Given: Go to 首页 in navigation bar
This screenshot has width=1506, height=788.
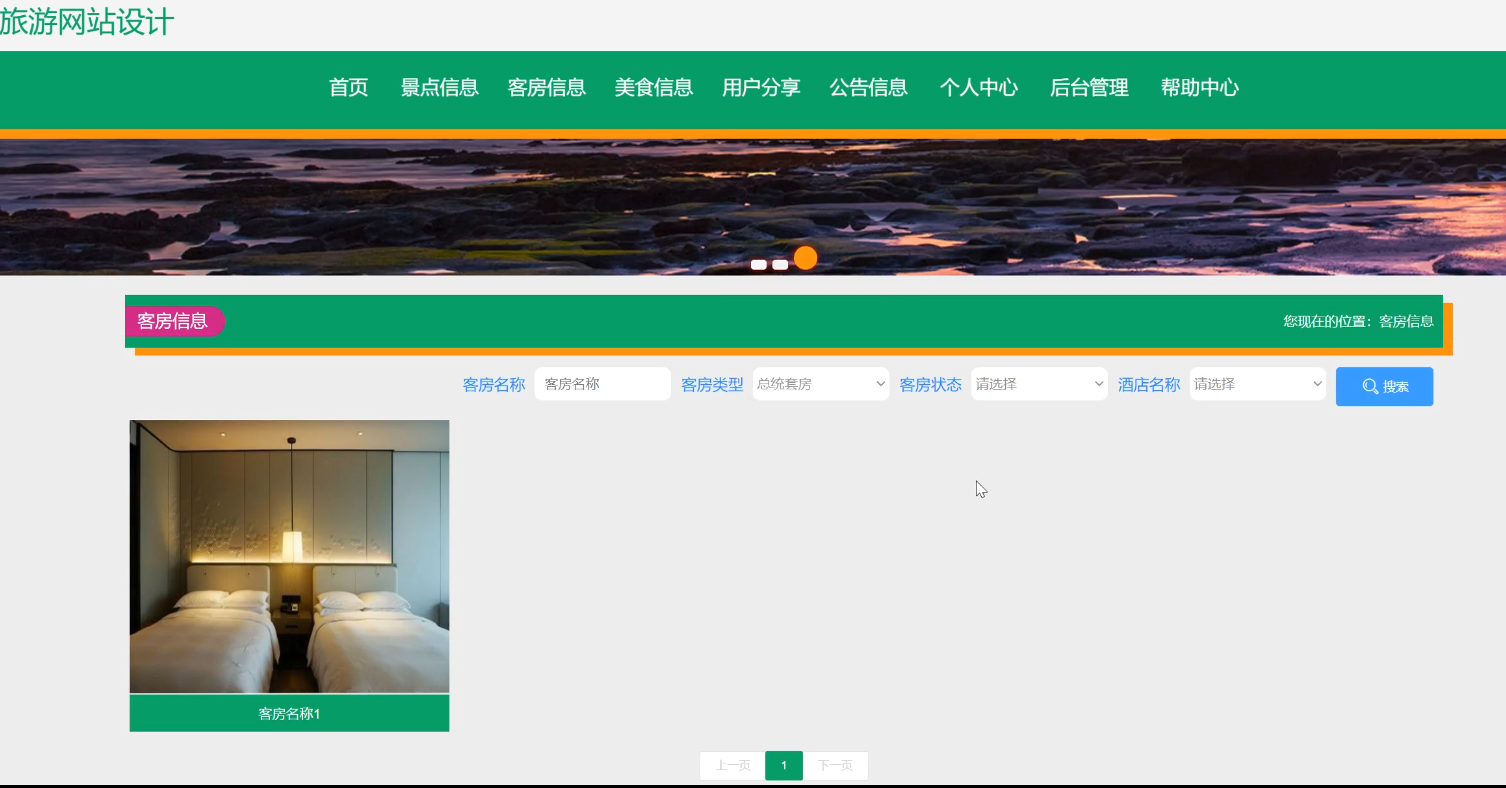Looking at the screenshot, I should click(349, 88).
